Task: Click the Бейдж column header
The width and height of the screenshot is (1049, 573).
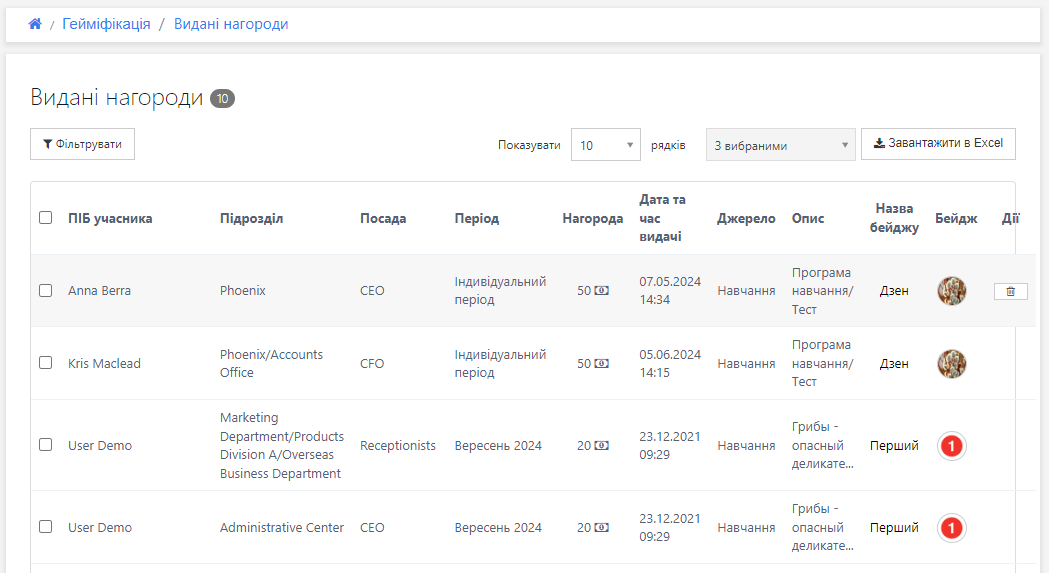Action: pyautogui.click(x=956, y=218)
